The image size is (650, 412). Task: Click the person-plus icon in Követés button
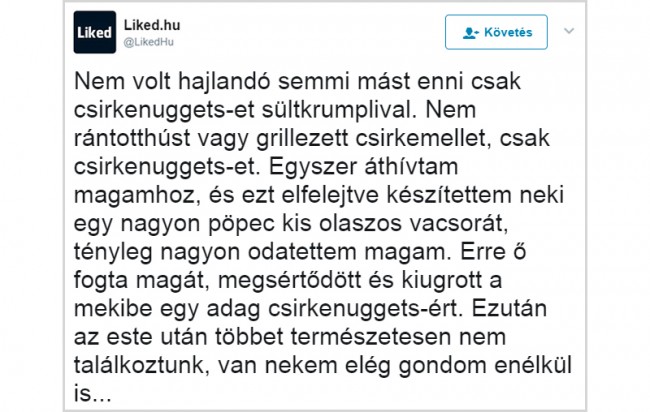pos(471,33)
